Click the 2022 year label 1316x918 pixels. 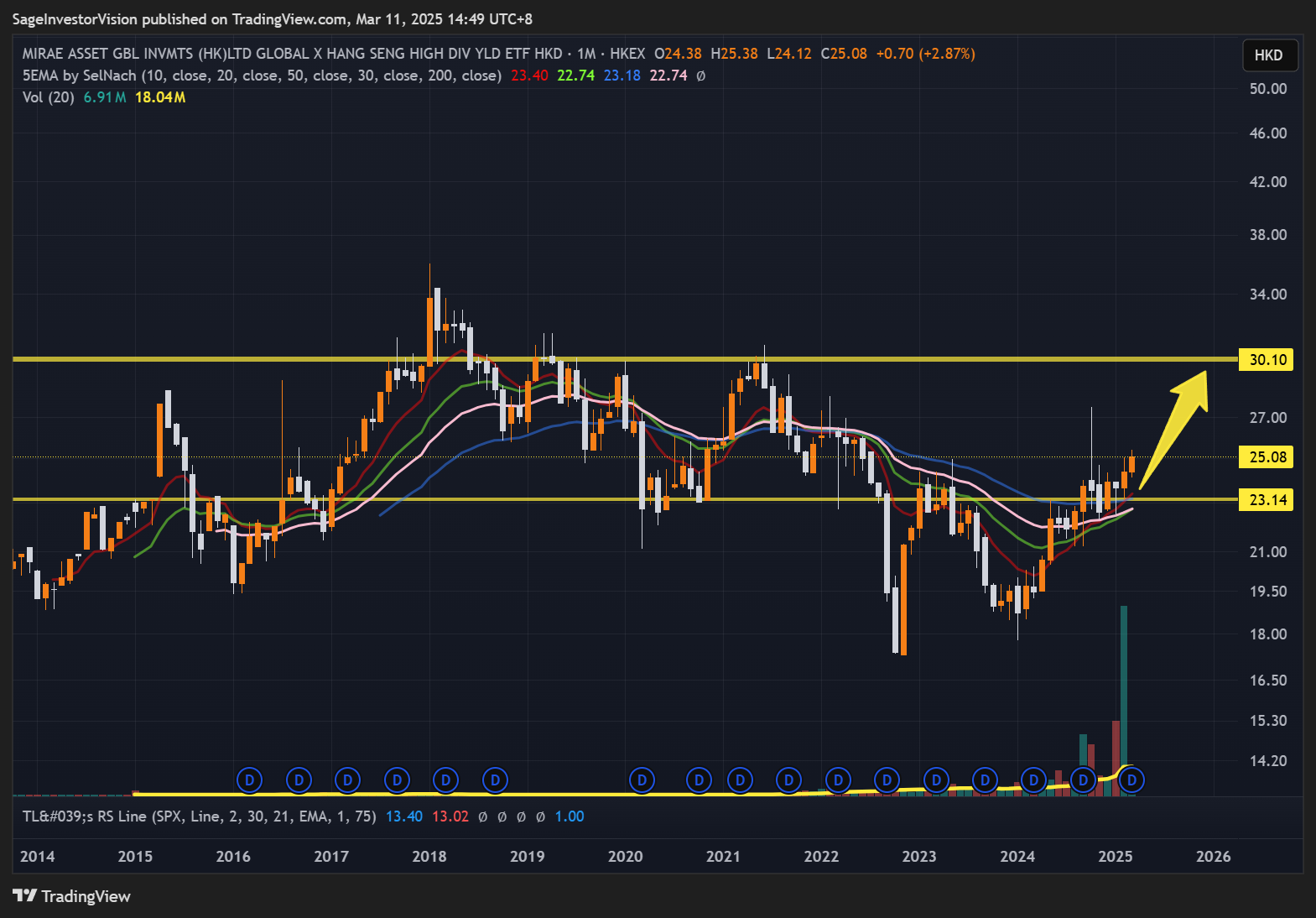pyautogui.click(x=821, y=857)
